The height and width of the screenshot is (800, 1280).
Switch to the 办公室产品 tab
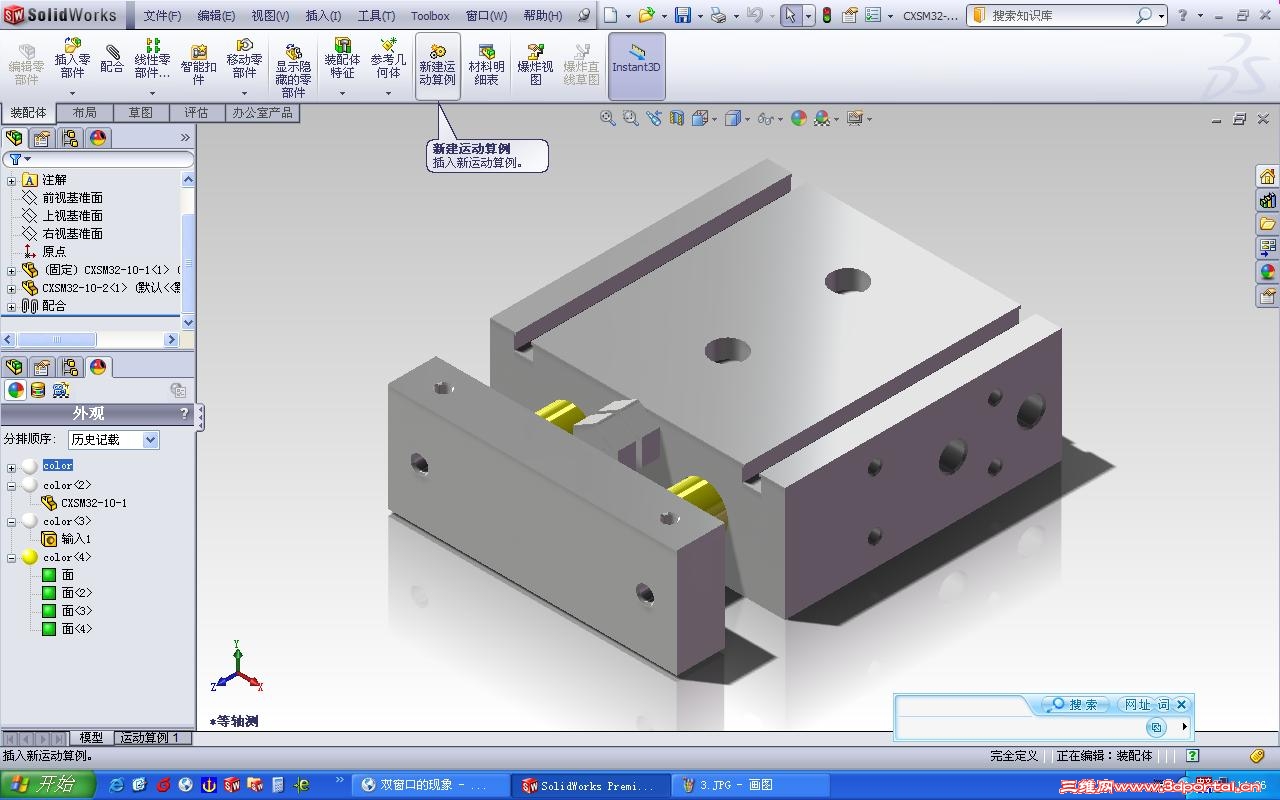click(262, 113)
